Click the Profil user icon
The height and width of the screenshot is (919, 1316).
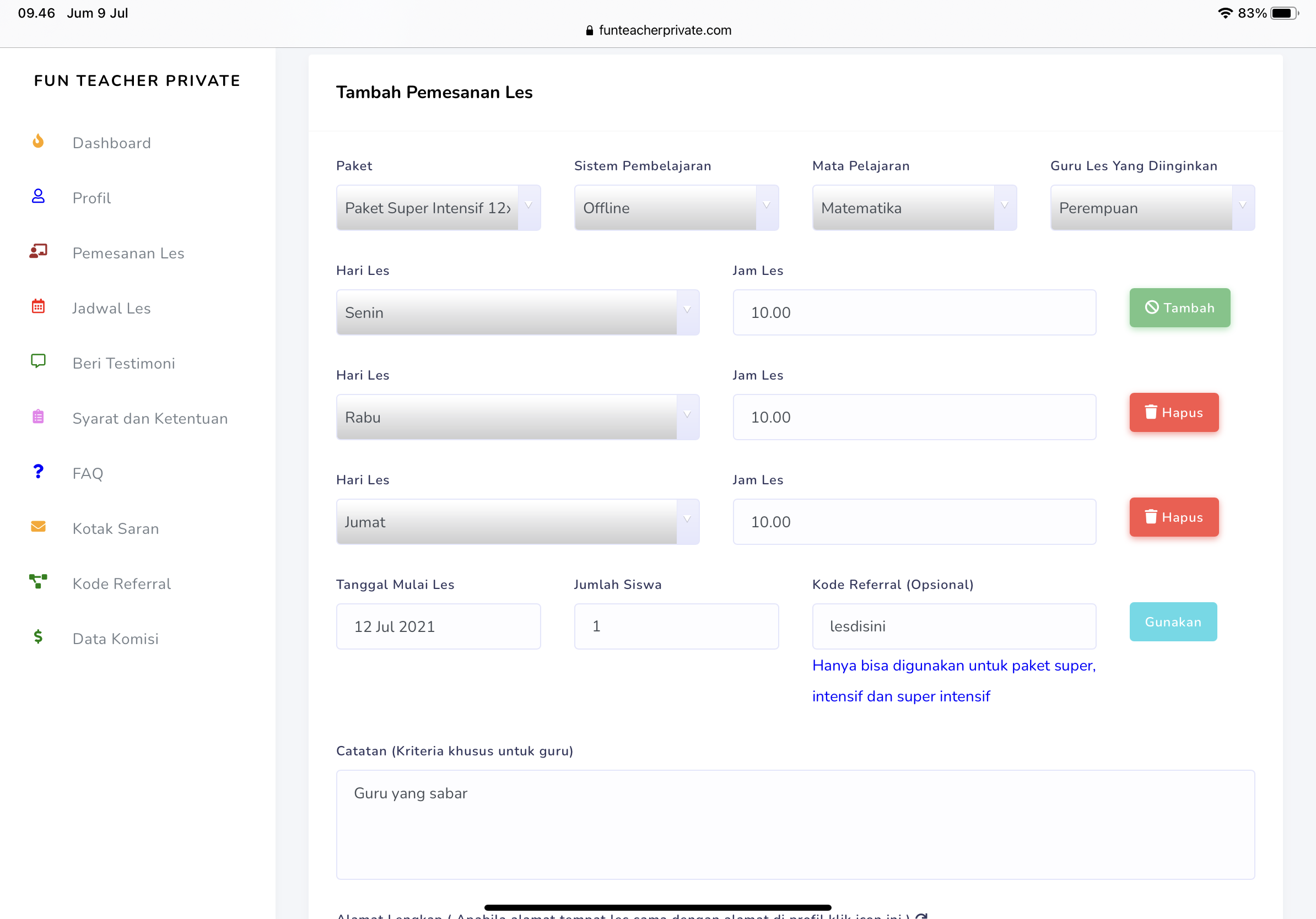click(x=39, y=197)
